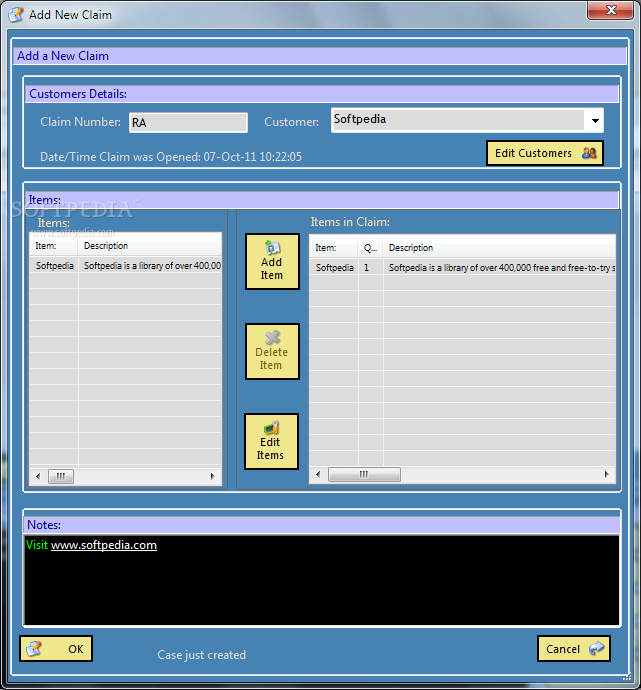Image resolution: width=641 pixels, height=690 pixels.
Task: Click description text in Items list Softpedia row
Action: [x=152, y=266]
